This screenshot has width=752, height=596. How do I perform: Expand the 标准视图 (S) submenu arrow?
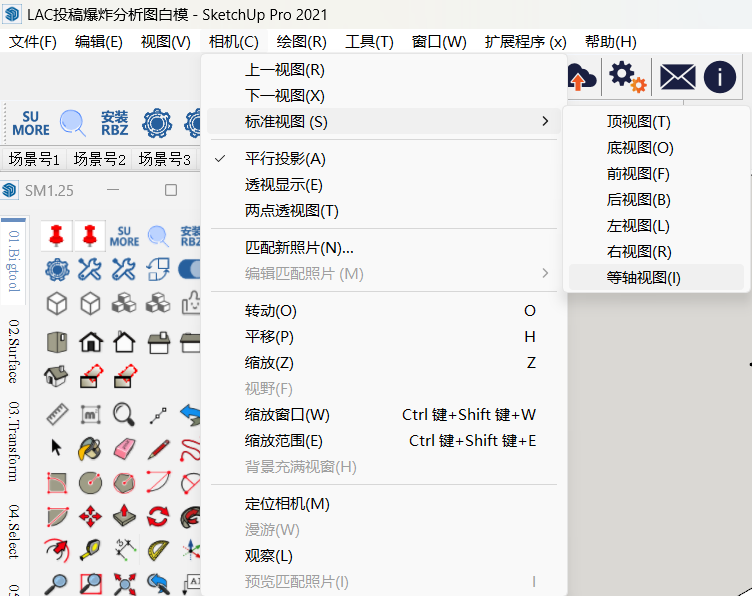tap(545, 121)
